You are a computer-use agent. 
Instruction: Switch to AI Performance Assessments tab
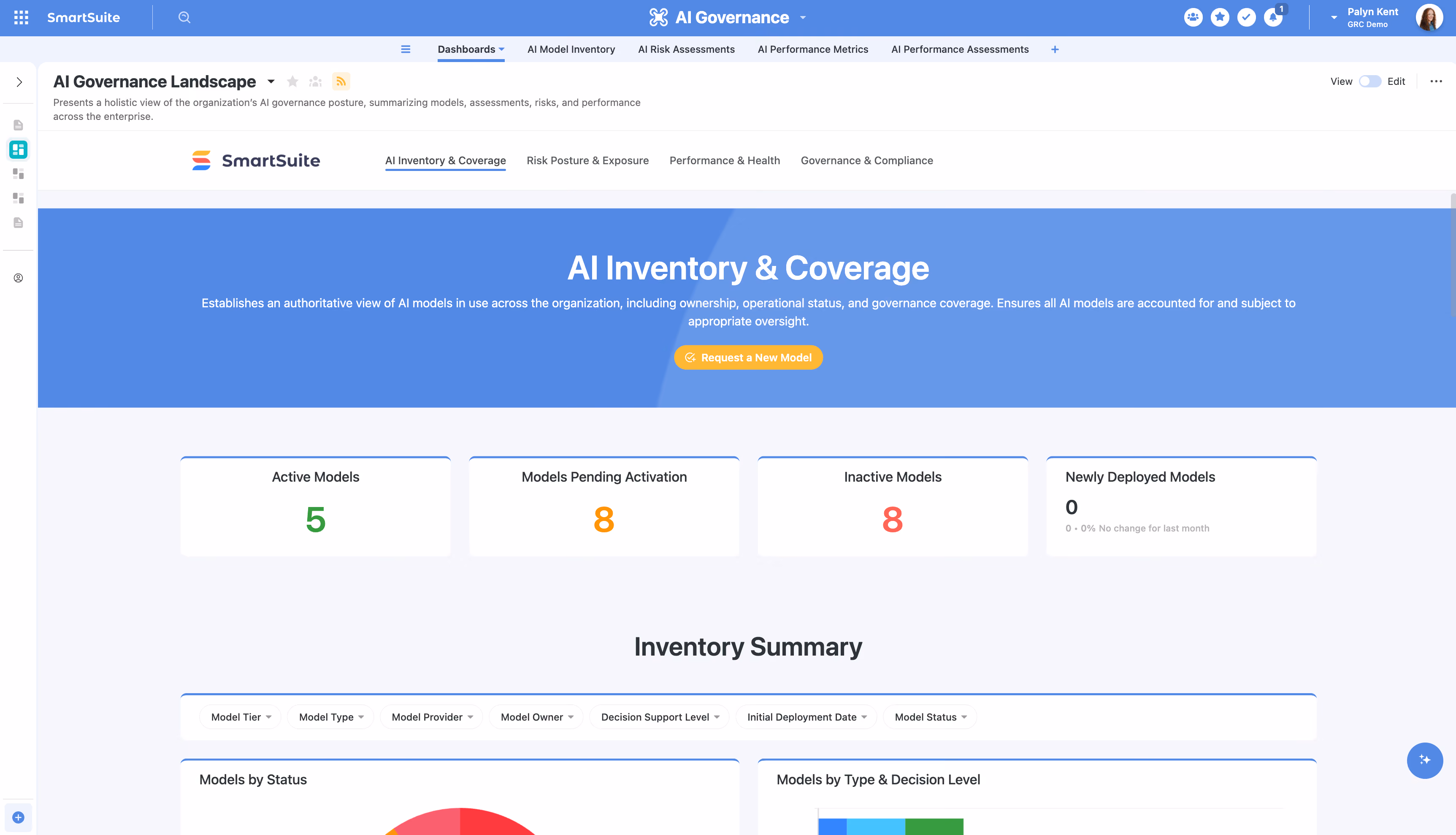point(960,49)
